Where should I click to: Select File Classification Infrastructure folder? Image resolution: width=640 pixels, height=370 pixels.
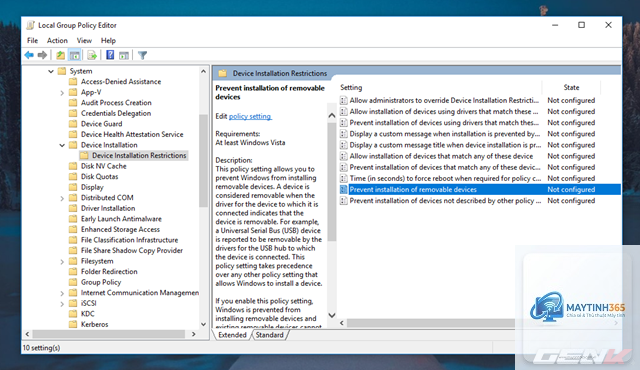pos(129,240)
